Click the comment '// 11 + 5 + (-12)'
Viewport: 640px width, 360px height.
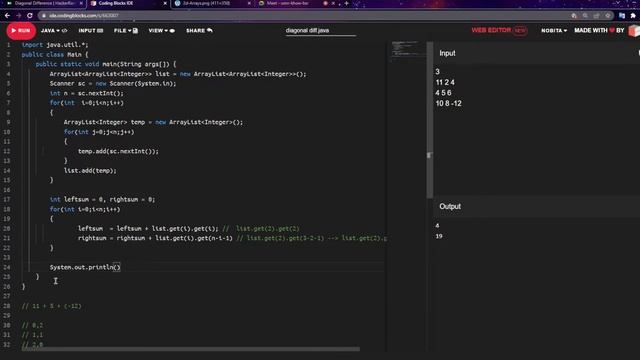51,306
